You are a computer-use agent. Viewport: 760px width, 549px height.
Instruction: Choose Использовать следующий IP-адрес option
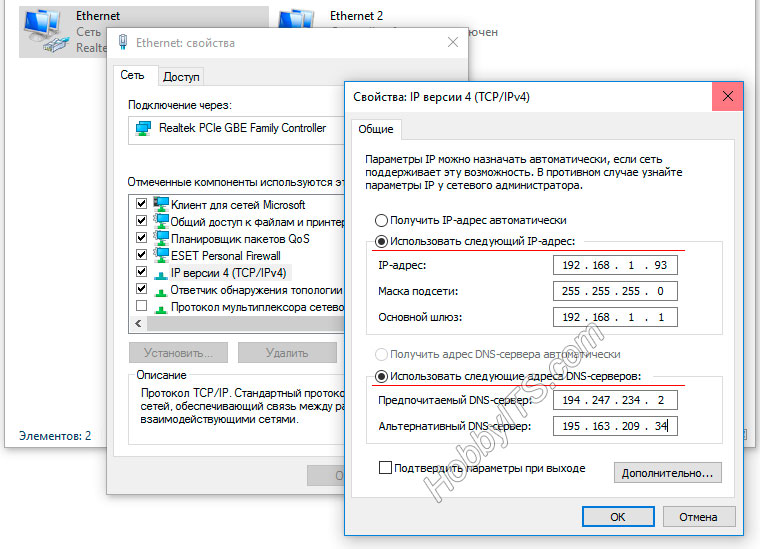pyautogui.click(x=381, y=241)
